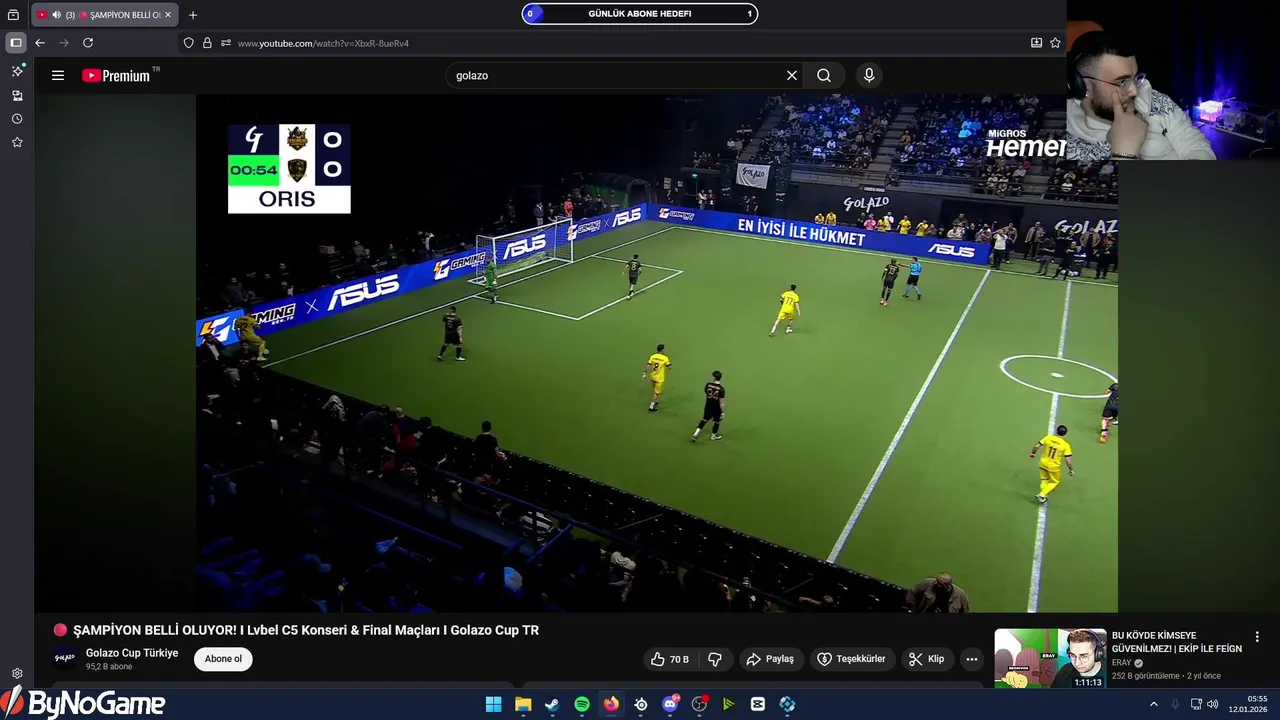The height and width of the screenshot is (720, 1280).
Task: Open Discord from the taskbar
Action: coord(670,704)
